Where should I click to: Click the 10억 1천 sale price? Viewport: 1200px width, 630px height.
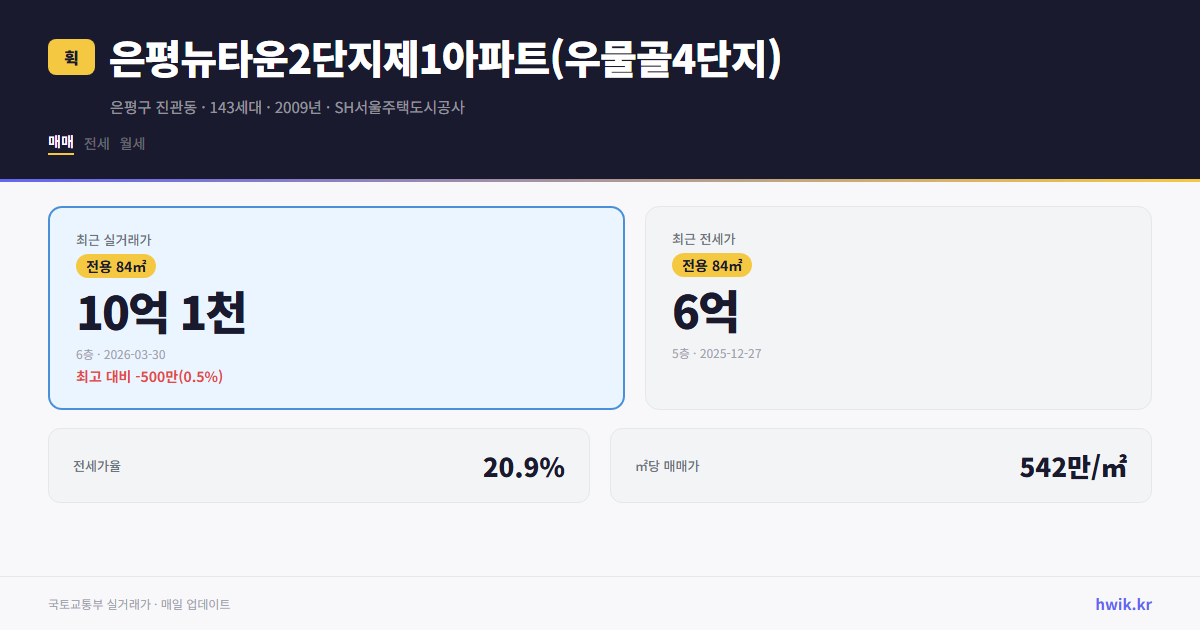162,311
